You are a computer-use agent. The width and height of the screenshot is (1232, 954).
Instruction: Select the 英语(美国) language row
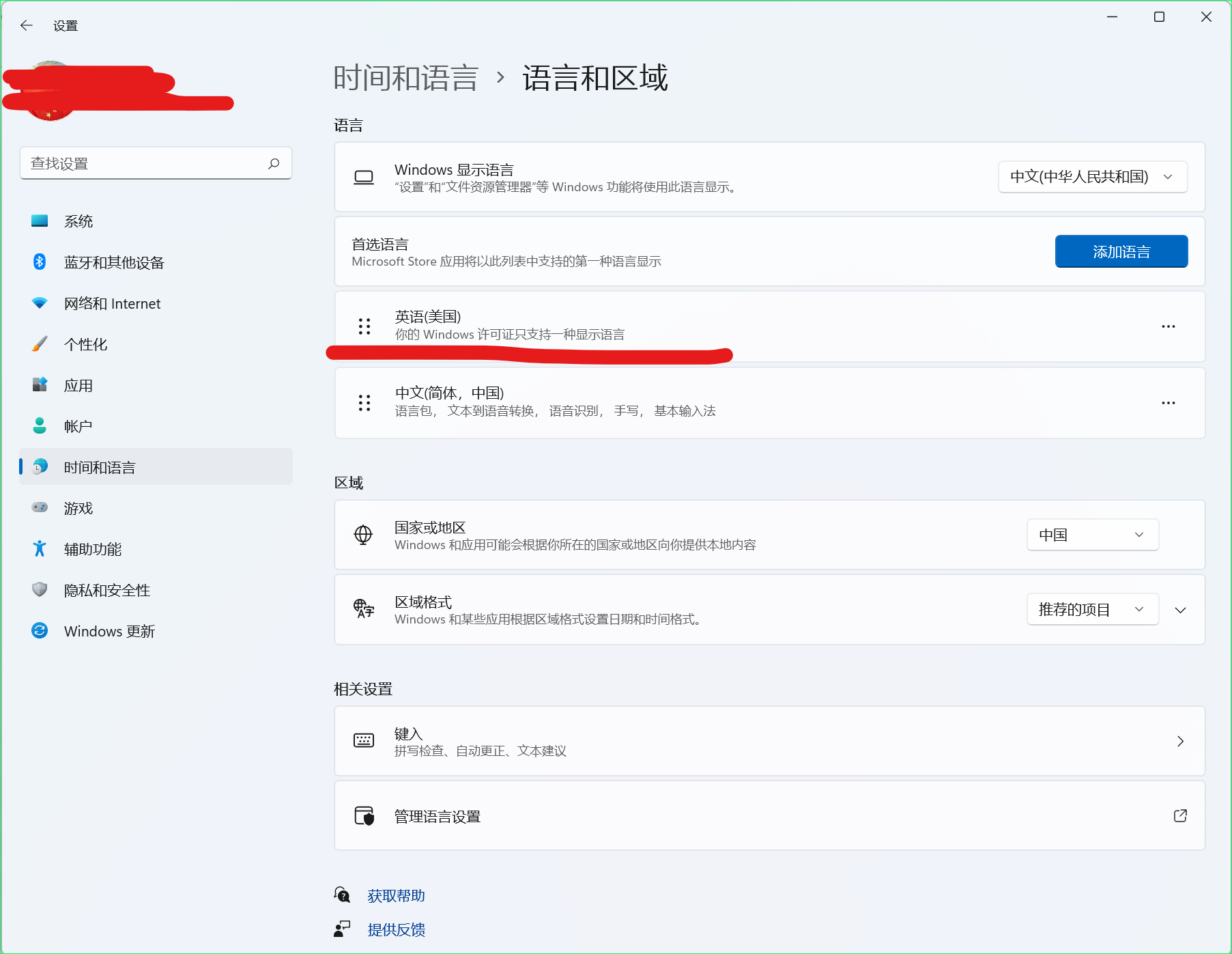click(770, 326)
